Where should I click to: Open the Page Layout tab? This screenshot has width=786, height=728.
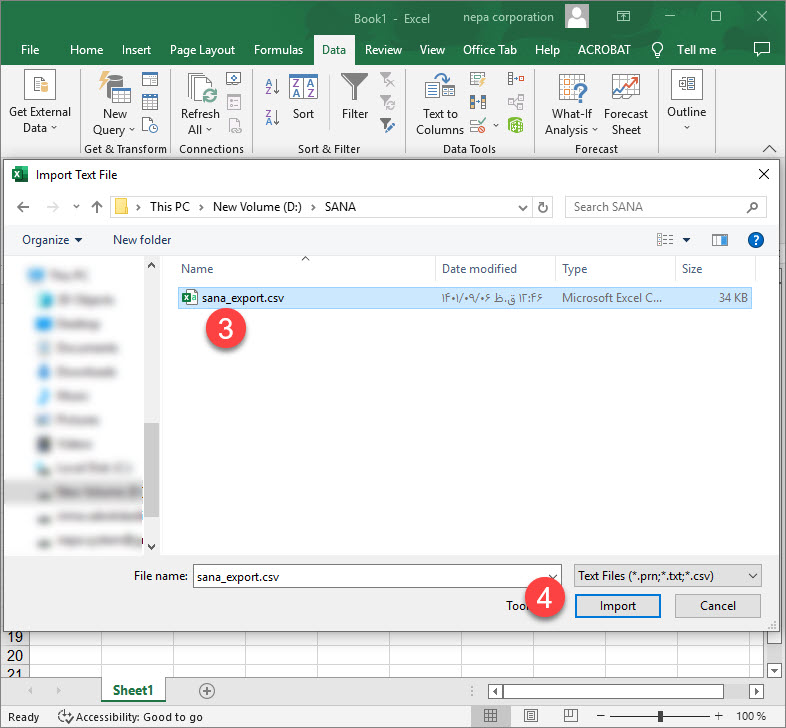(x=202, y=50)
